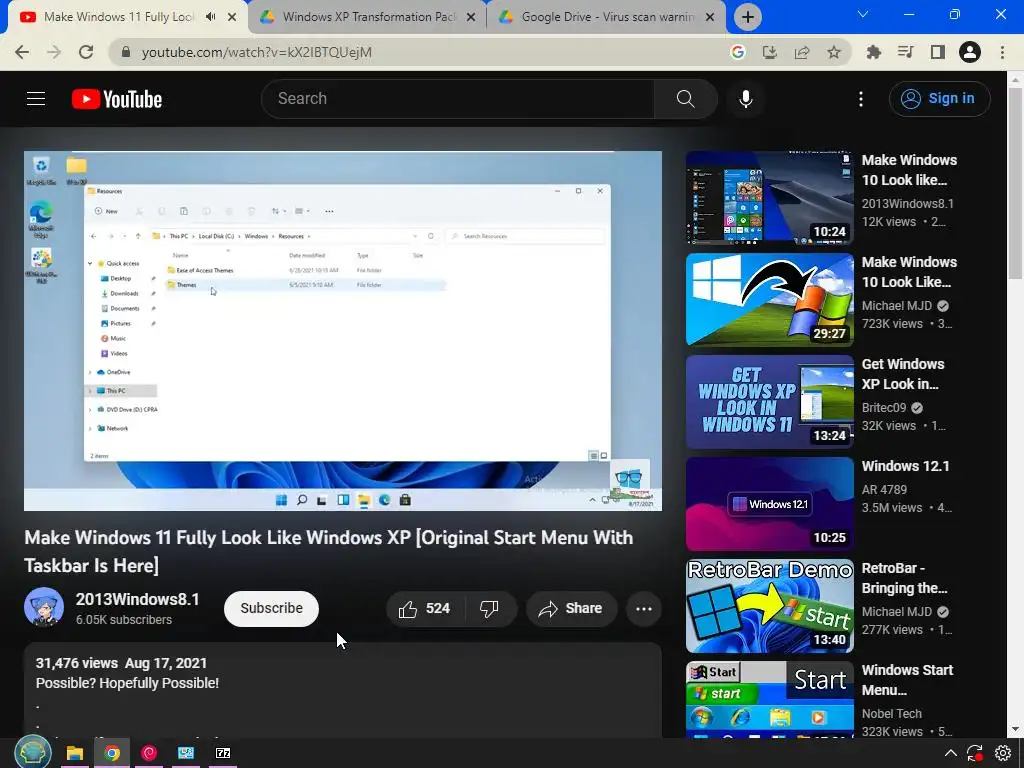Open YouTube settings three-dot menu
The width and height of the screenshot is (1024, 768).
(x=861, y=99)
